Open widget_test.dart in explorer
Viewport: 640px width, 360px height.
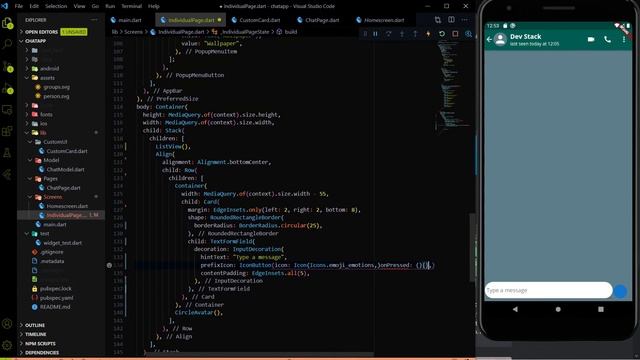62,243
